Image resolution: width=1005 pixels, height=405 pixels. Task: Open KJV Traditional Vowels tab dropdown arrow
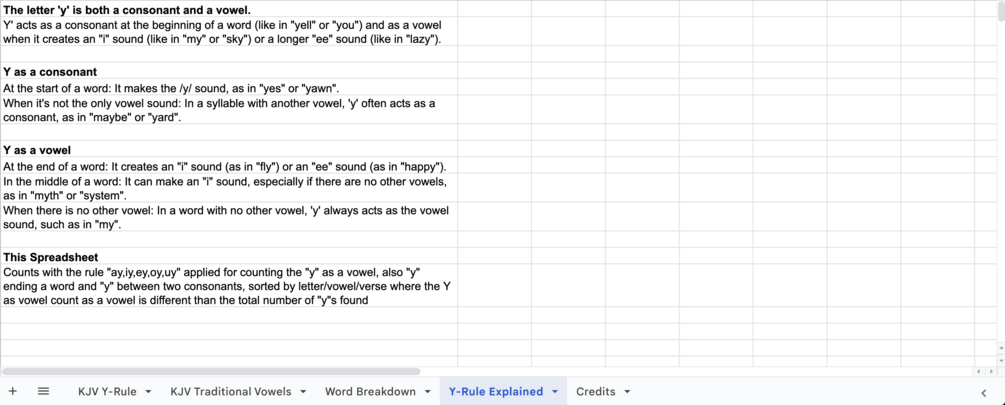(303, 392)
